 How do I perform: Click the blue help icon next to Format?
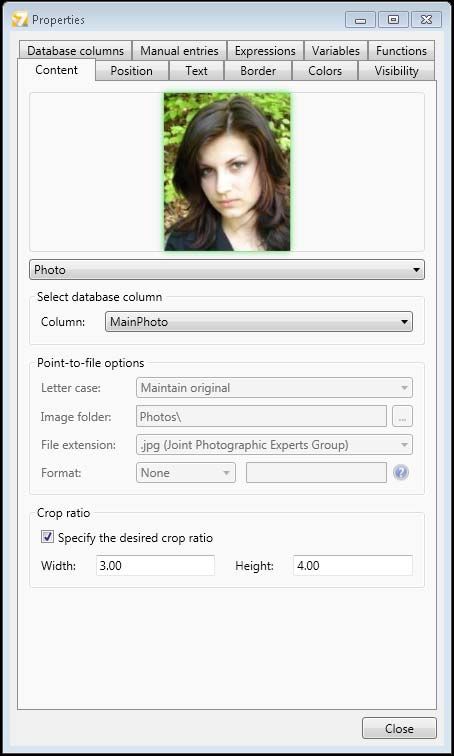(x=401, y=472)
